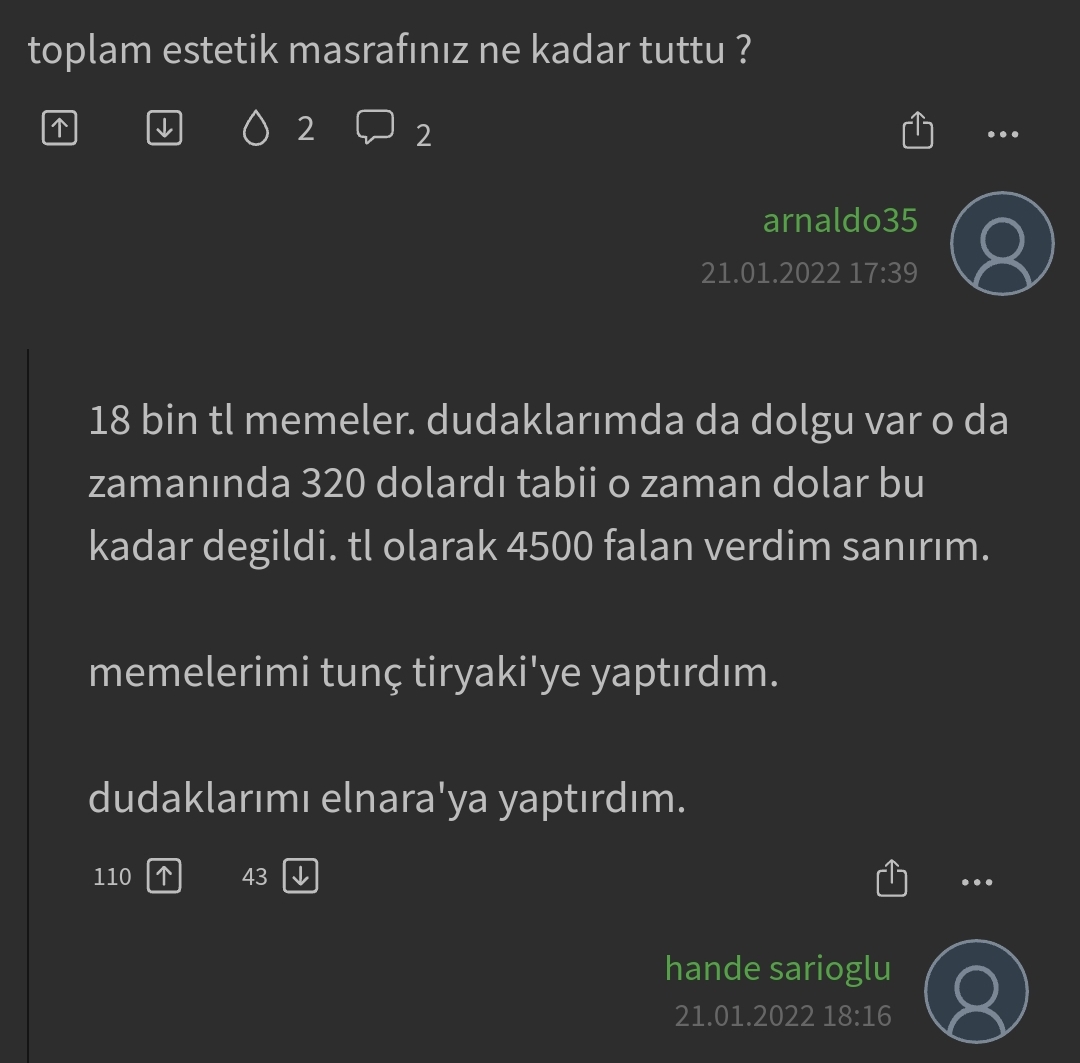
Task: Open the 21.01.2022 18:16 timestamp link
Action: pyautogui.click(x=782, y=1016)
